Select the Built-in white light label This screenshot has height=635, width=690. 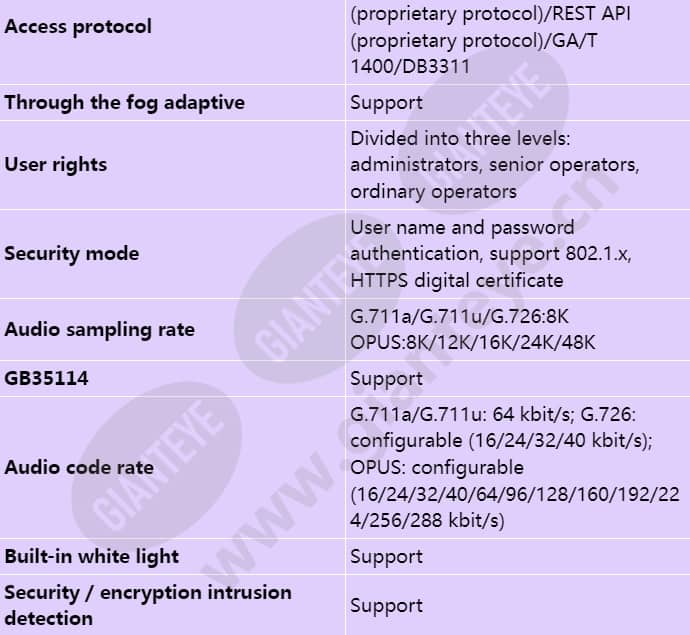(x=92, y=556)
